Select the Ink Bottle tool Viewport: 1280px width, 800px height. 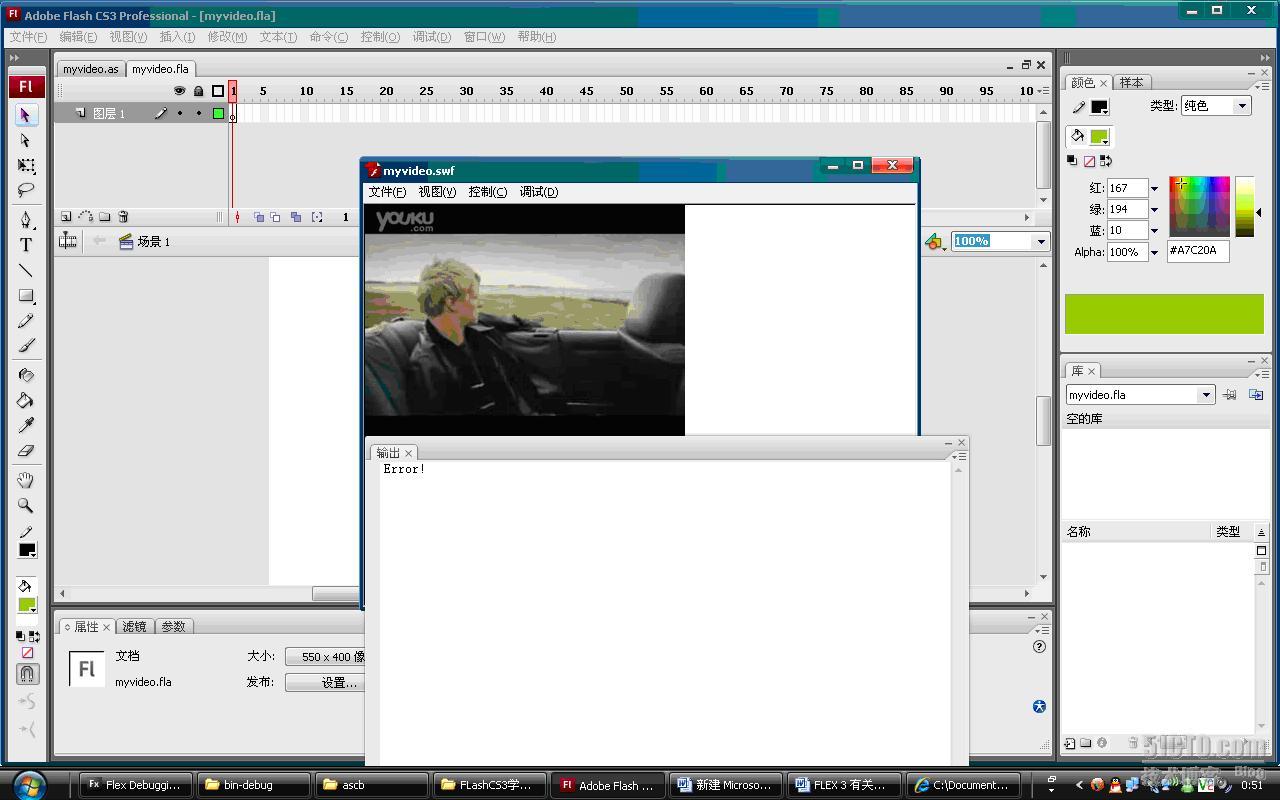pos(26,375)
